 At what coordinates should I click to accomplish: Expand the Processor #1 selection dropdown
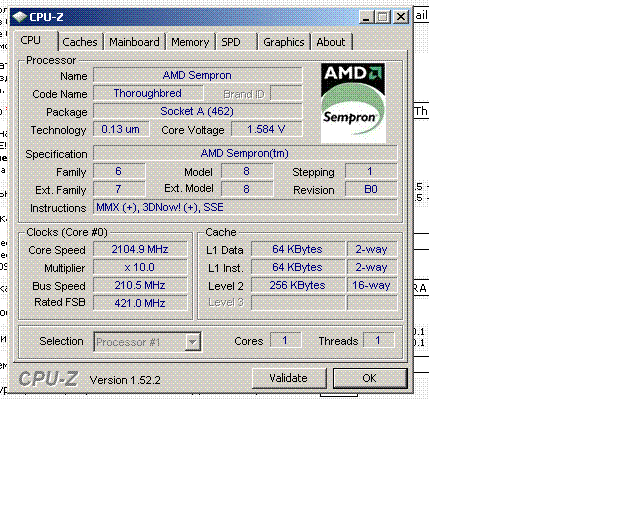pos(192,342)
